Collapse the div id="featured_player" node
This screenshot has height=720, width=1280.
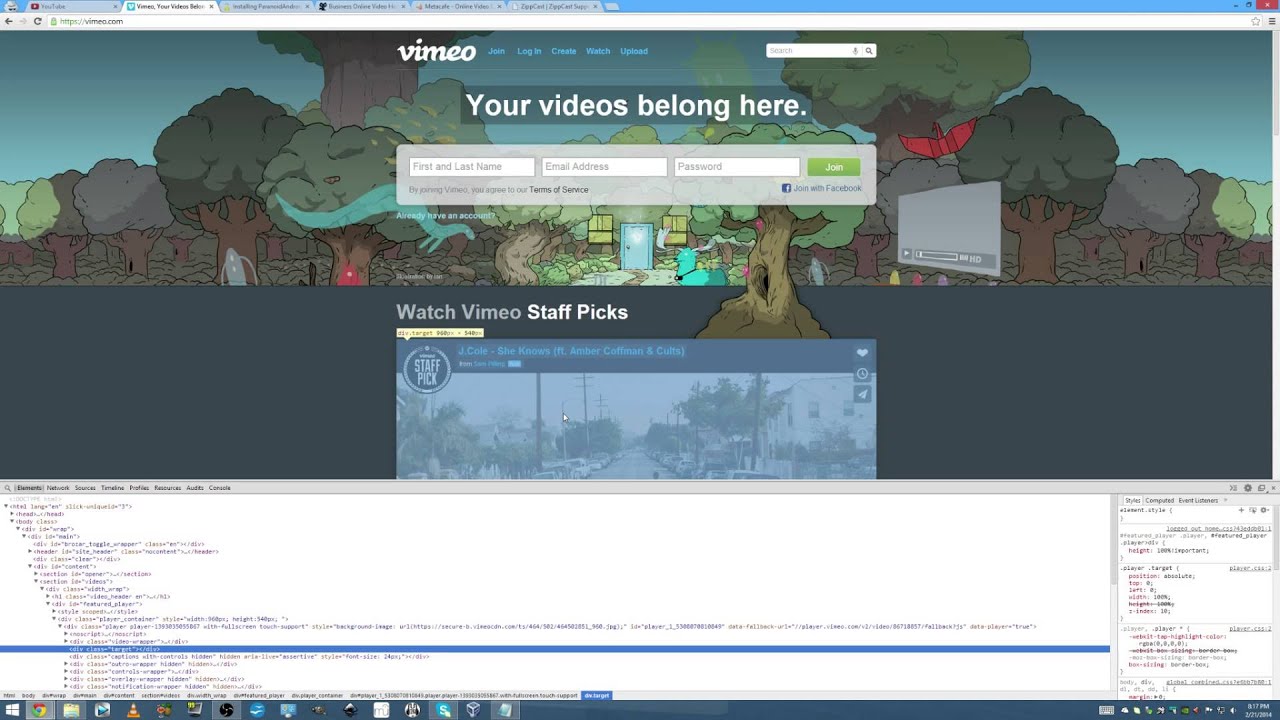point(48,604)
